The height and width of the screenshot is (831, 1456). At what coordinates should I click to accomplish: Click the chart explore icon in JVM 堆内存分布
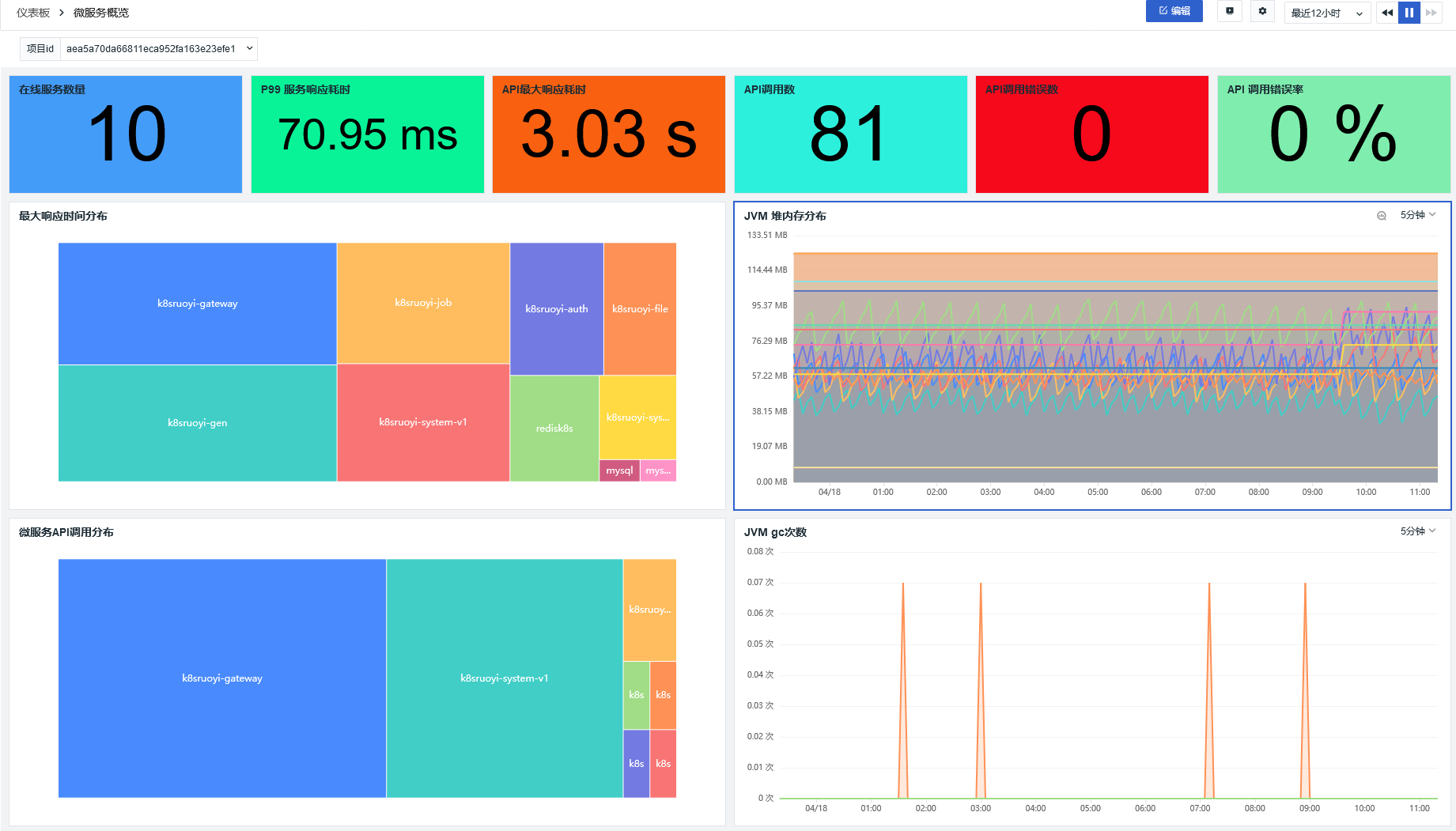[x=1382, y=216]
